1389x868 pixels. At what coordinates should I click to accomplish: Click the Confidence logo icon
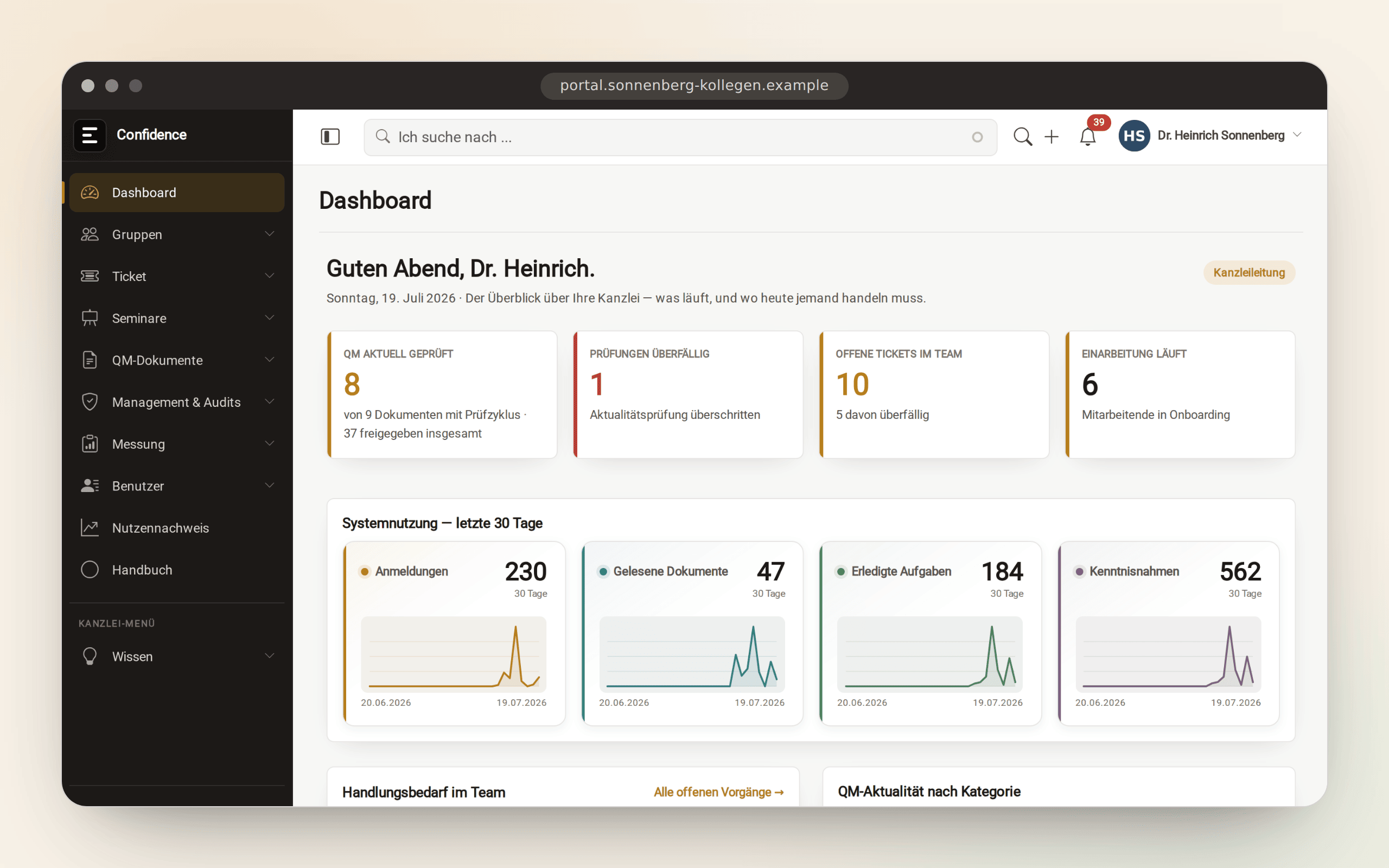pyautogui.click(x=90, y=136)
